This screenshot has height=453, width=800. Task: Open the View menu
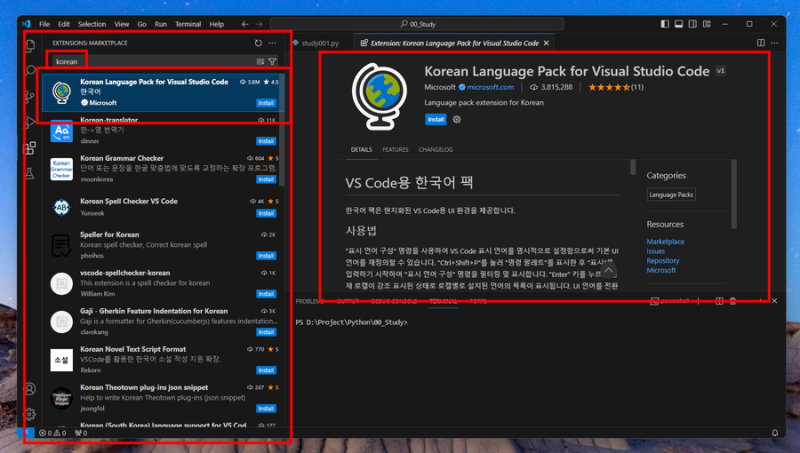(121, 24)
